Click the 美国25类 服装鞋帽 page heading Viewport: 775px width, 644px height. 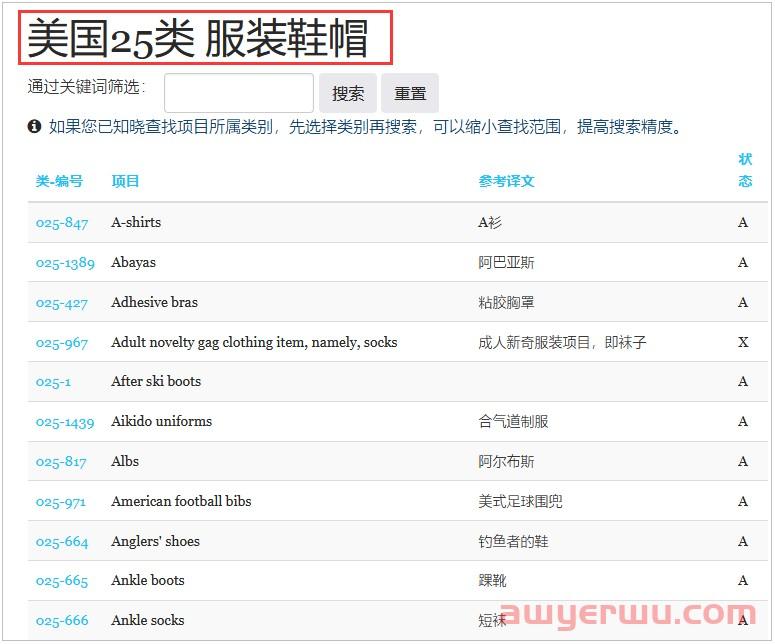click(198, 38)
